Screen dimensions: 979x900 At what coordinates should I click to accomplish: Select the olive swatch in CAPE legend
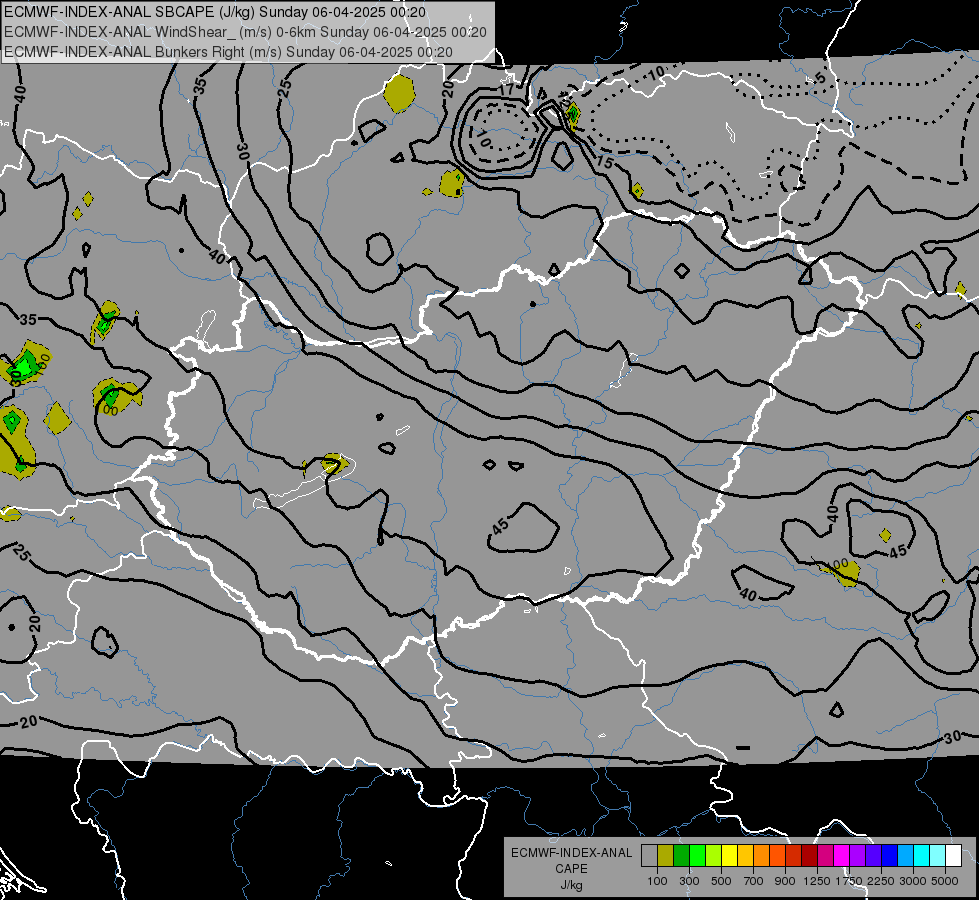point(666,856)
